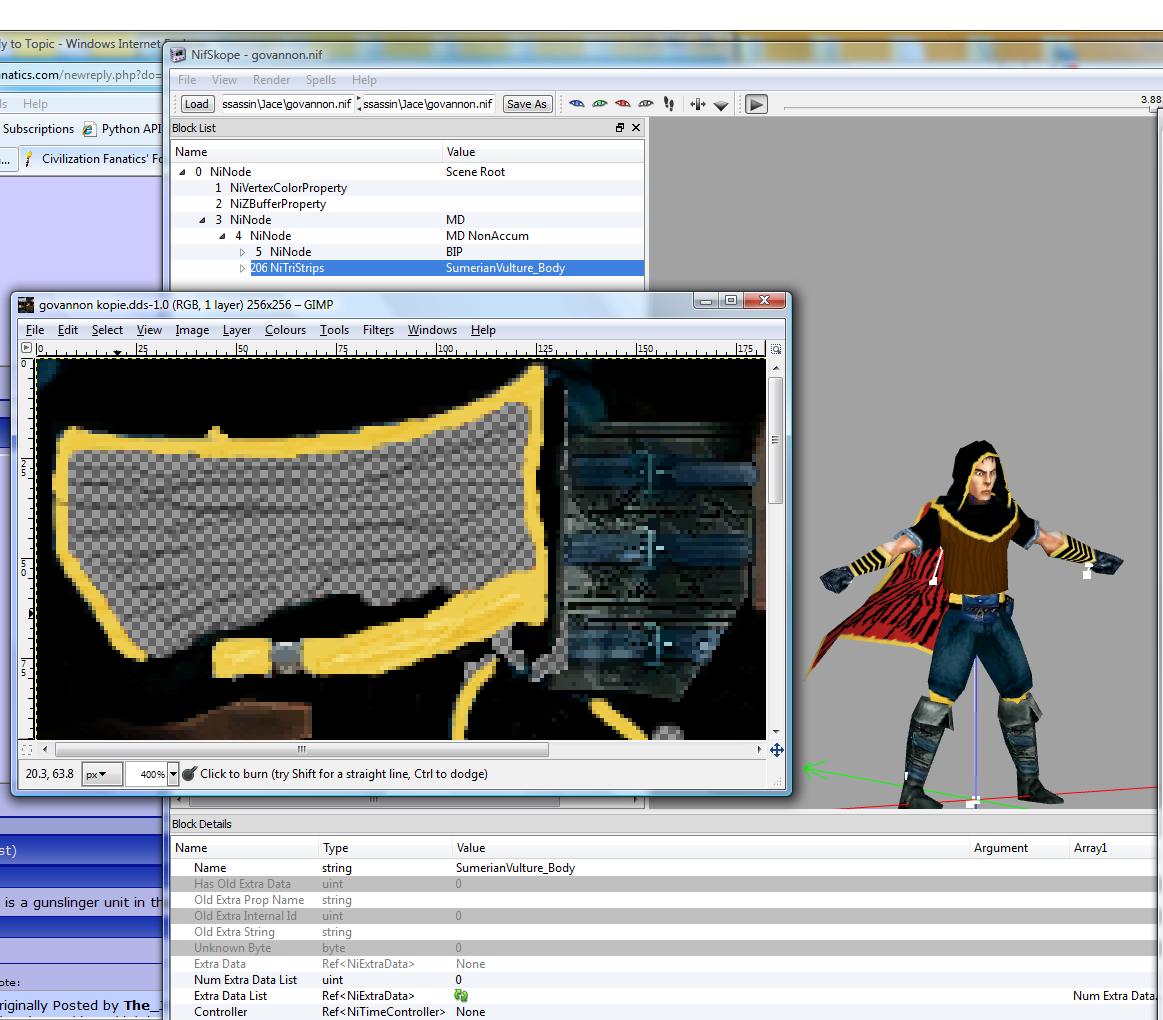Open the NifSkope View menu
The height and width of the screenshot is (1020, 1163).
224,80
